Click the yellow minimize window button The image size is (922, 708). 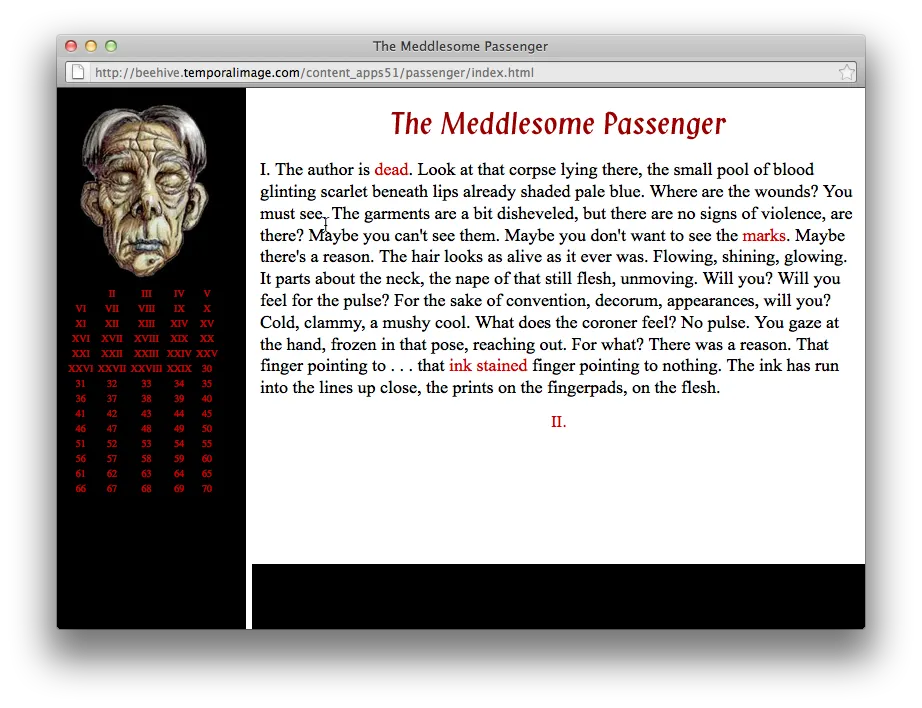pos(91,46)
